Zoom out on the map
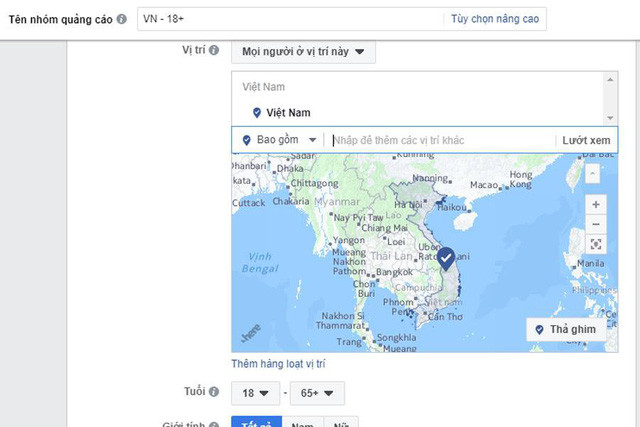 click(595, 224)
